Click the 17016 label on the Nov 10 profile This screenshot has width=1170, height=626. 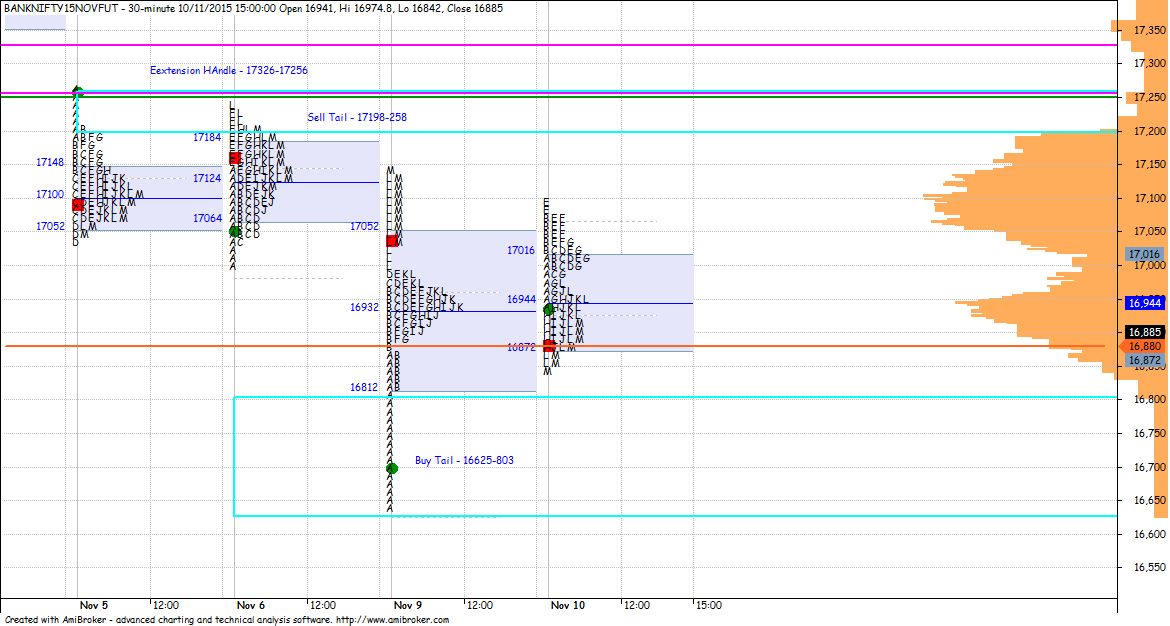click(521, 250)
